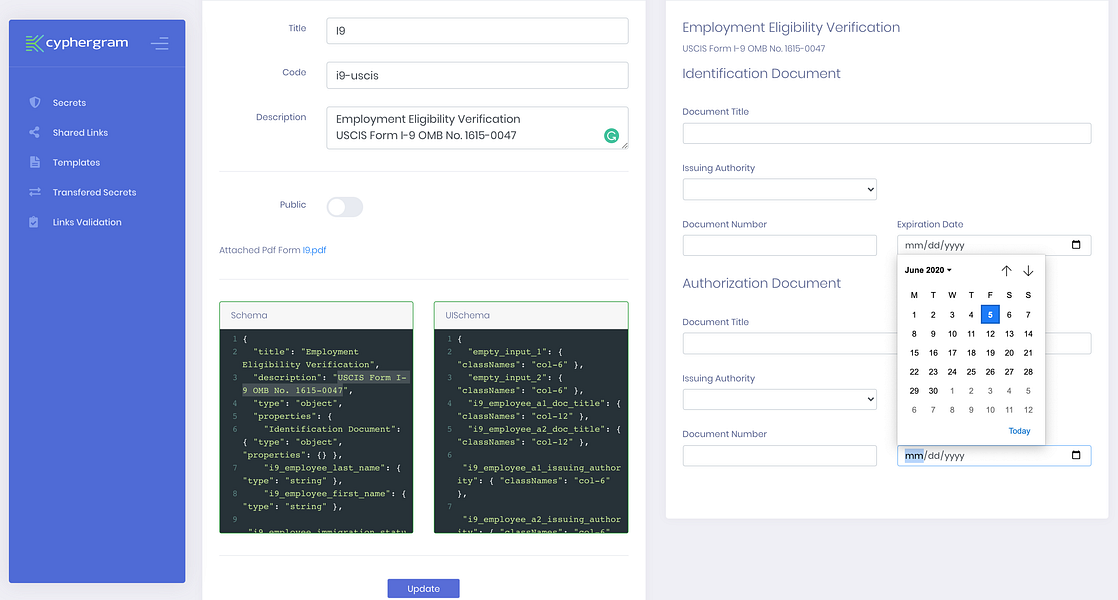Viewport: 1118px width, 600px height.
Task: Collapse sidebar with hamburger menu icon
Action: click(160, 43)
